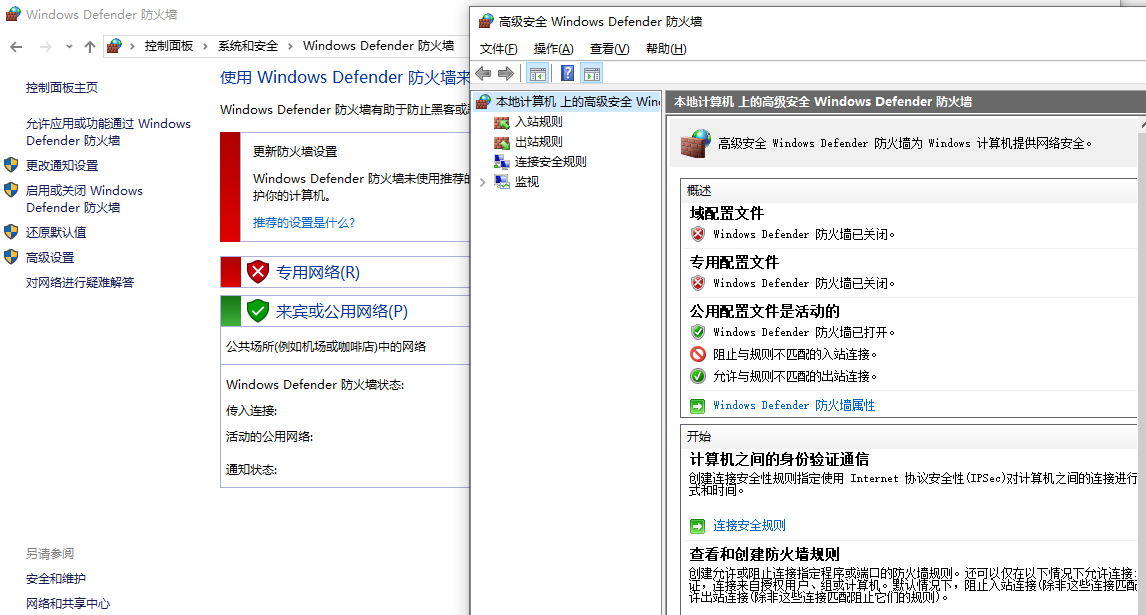The image size is (1146, 615).
Task: Click the shield icon beside 更改通知设置
Action: [11, 165]
